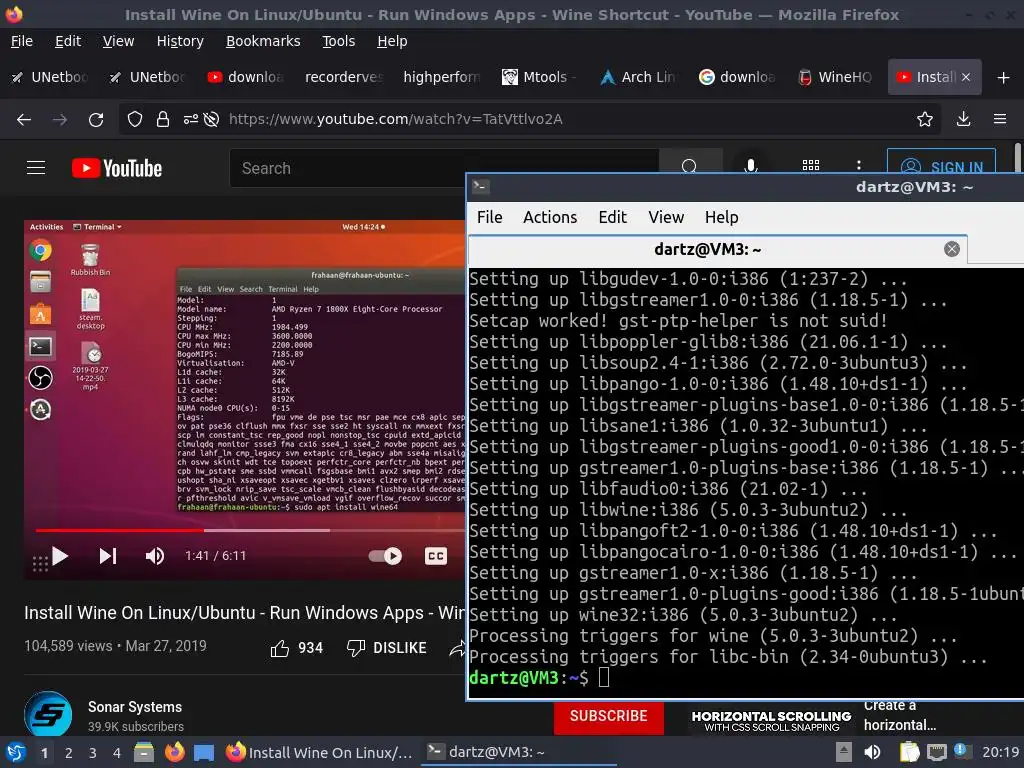
Task: Open the terminal window File menu
Action: pos(489,217)
